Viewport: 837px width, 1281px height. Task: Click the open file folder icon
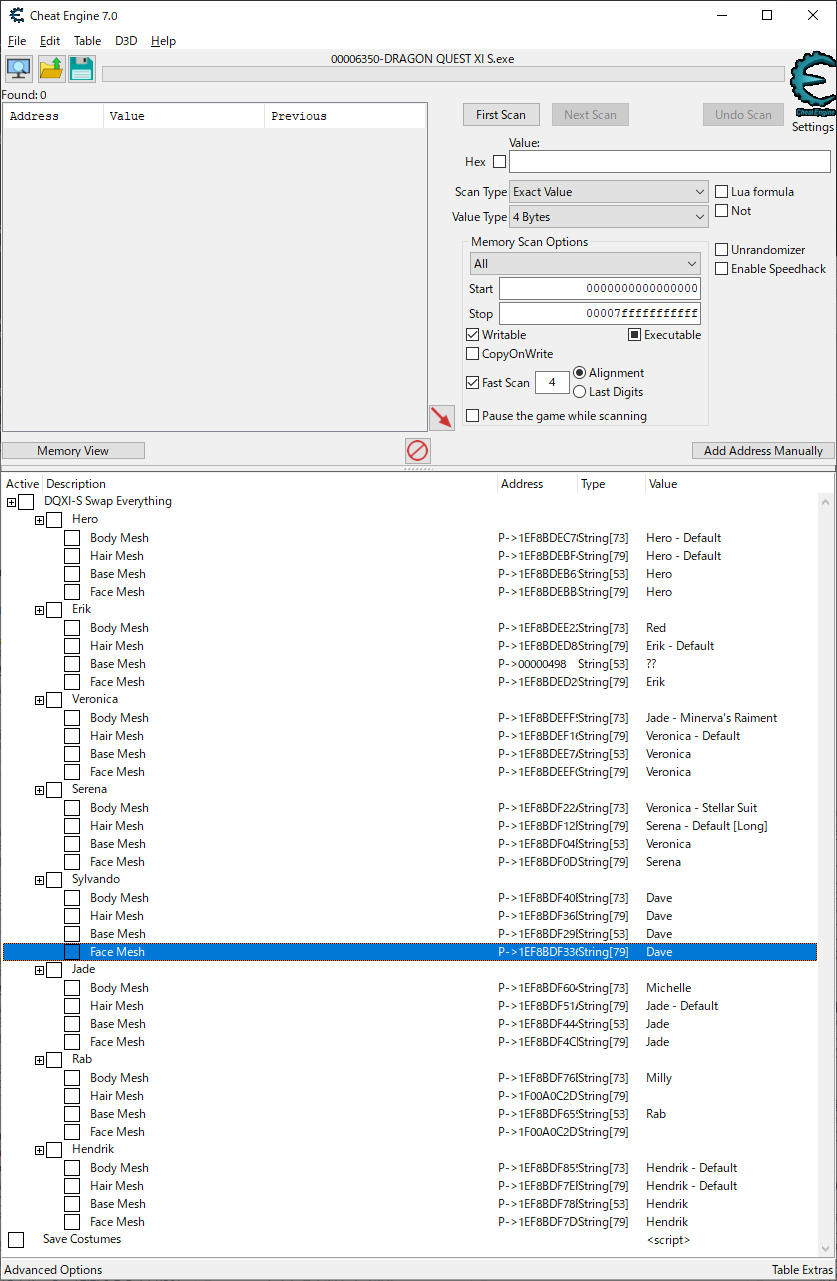(51, 69)
